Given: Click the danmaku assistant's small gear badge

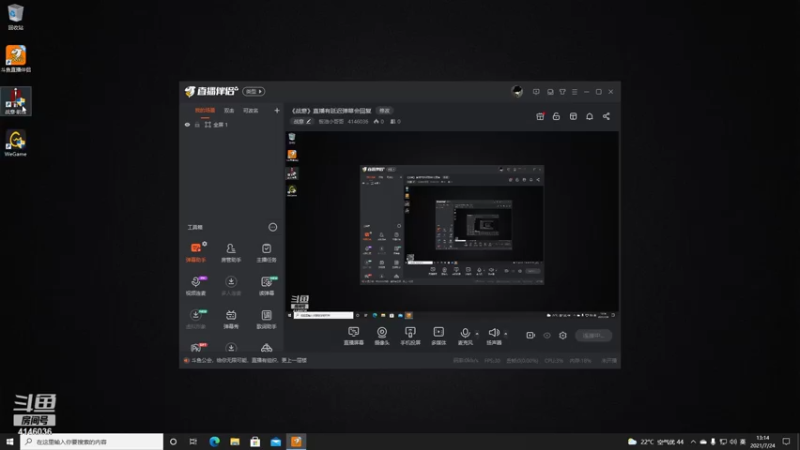Looking at the screenshot, I should pyautogui.click(x=205, y=244).
